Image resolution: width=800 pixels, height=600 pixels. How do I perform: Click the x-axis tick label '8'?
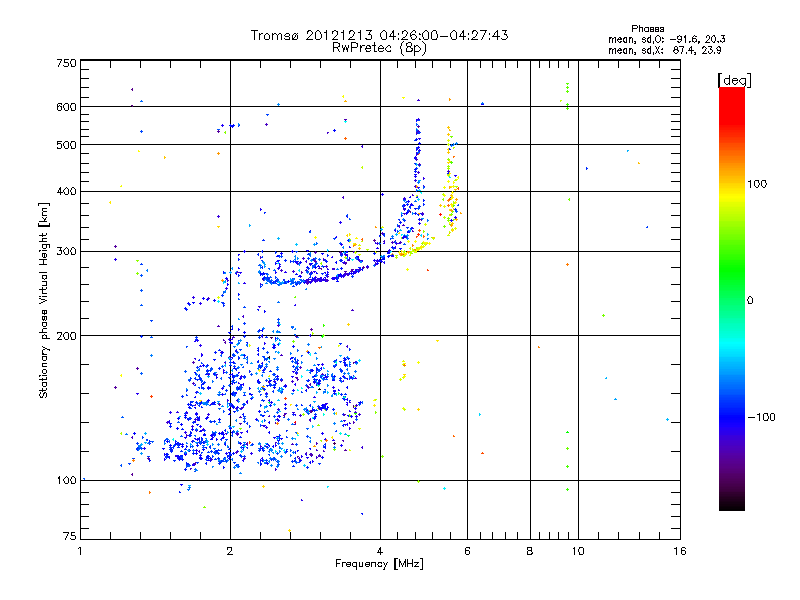(530, 551)
